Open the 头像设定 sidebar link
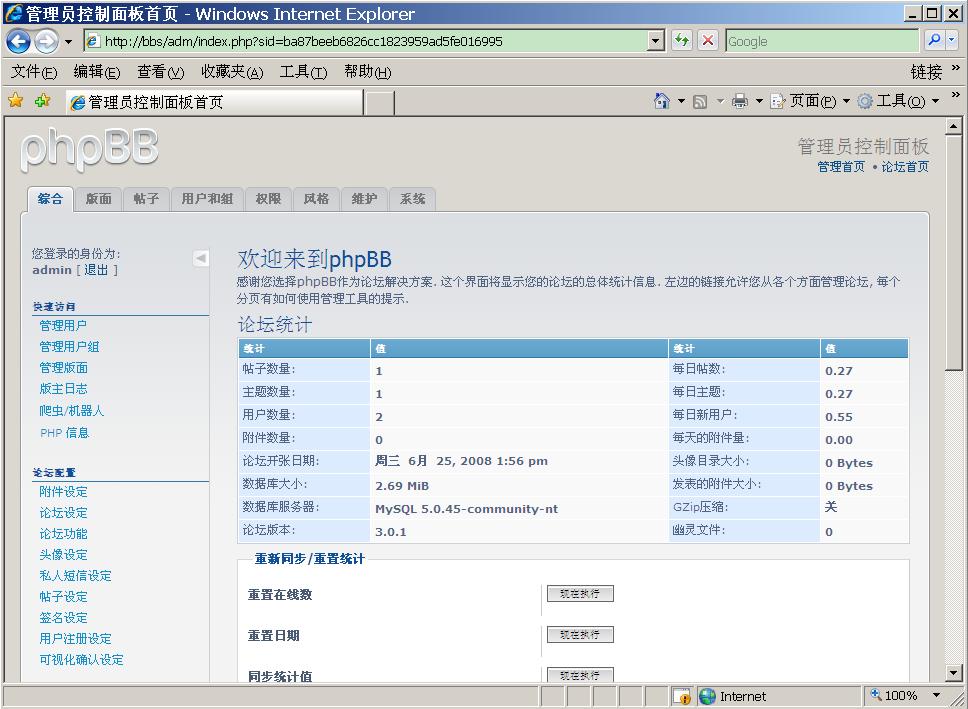 [x=63, y=555]
